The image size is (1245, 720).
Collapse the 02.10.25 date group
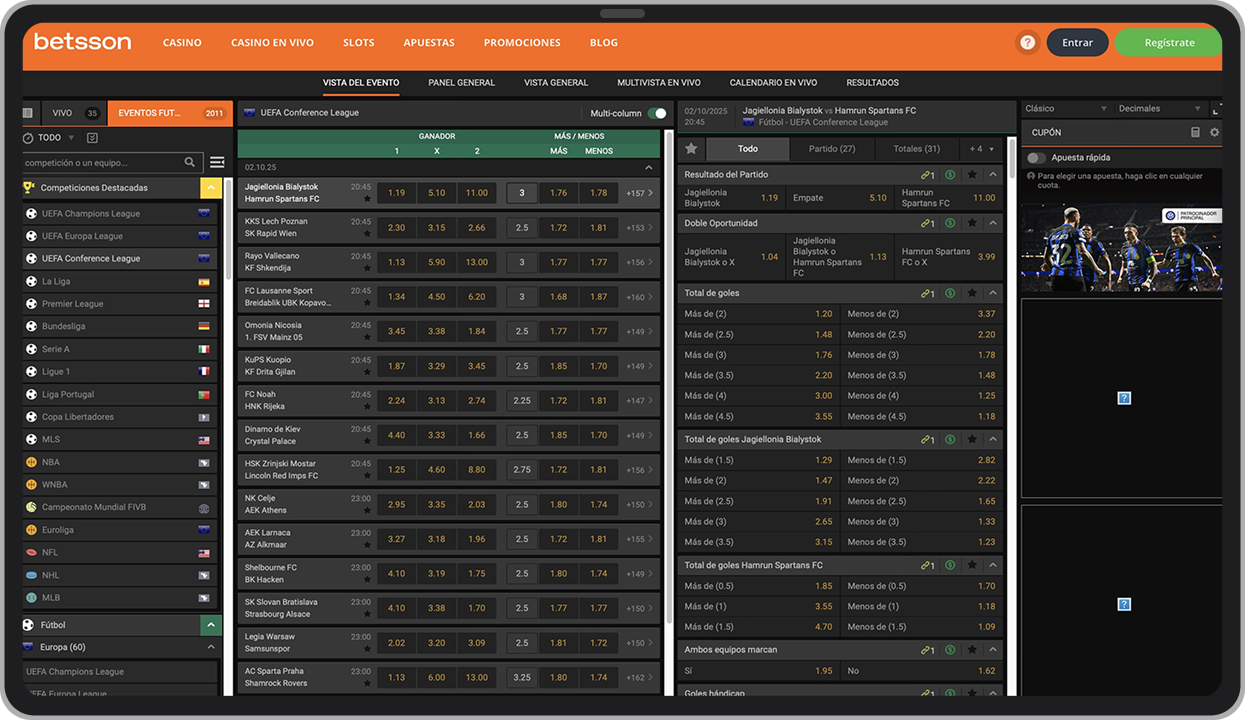click(648, 168)
